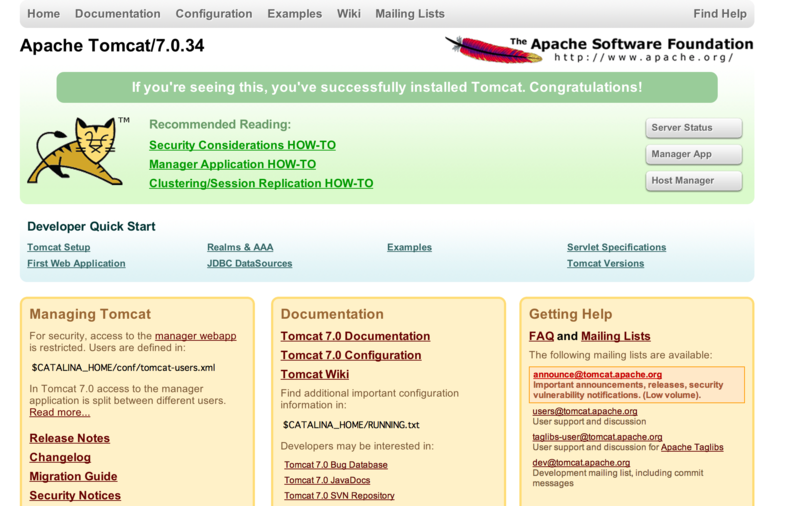Click the Documentation panel heading
800x506 pixels.
click(x=332, y=314)
